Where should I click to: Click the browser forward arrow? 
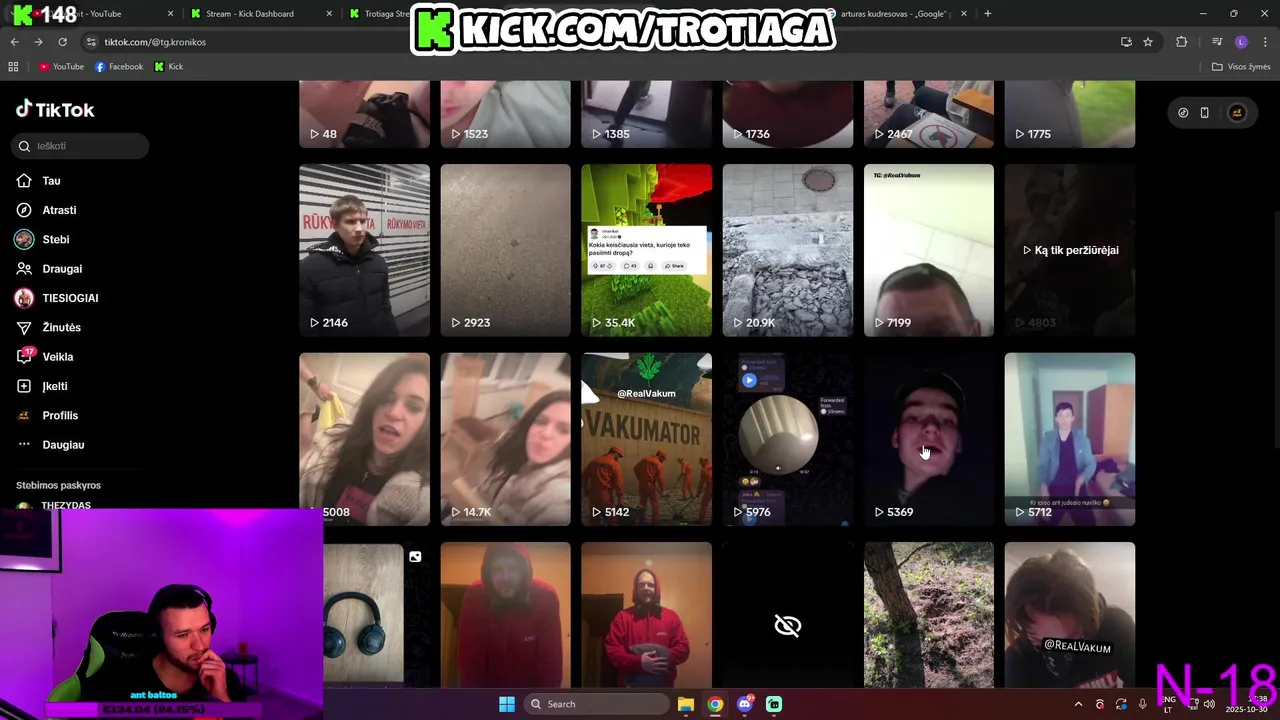[38, 42]
